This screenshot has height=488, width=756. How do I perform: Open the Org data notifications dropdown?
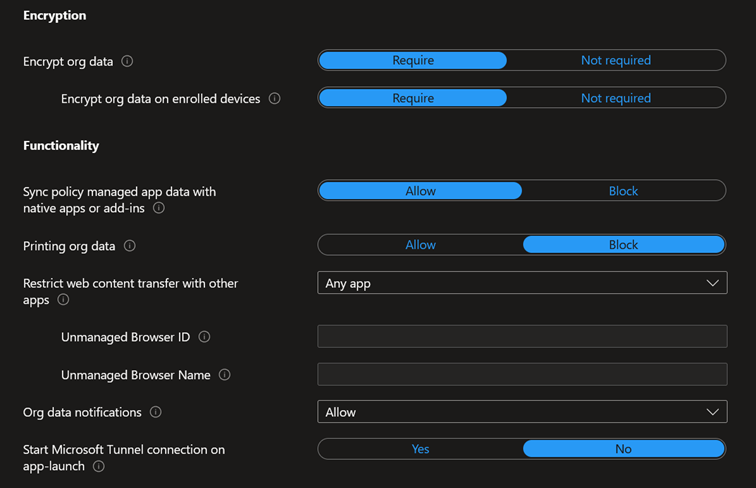click(x=522, y=412)
